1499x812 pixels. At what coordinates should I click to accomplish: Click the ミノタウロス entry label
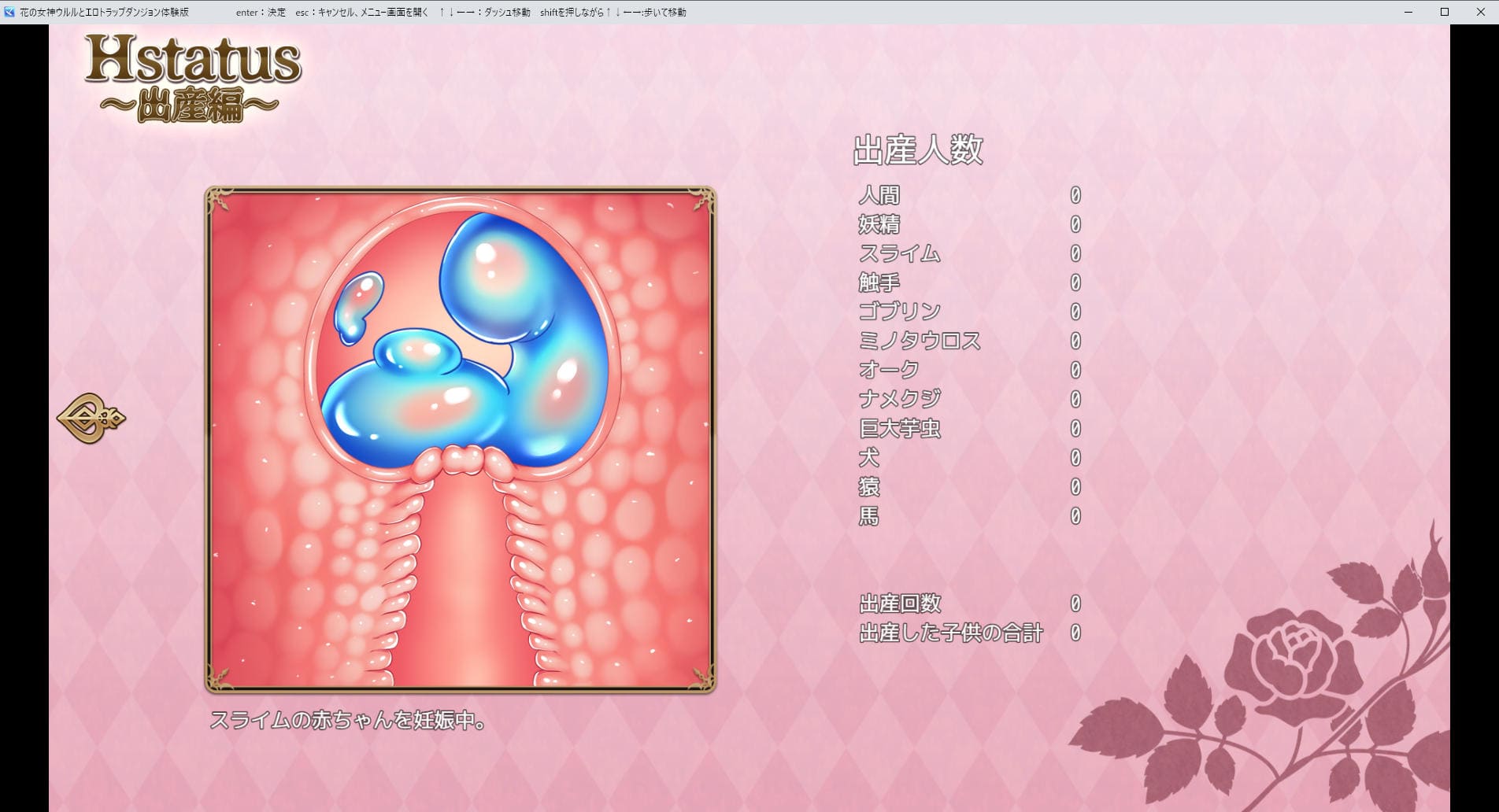(x=920, y=341)
